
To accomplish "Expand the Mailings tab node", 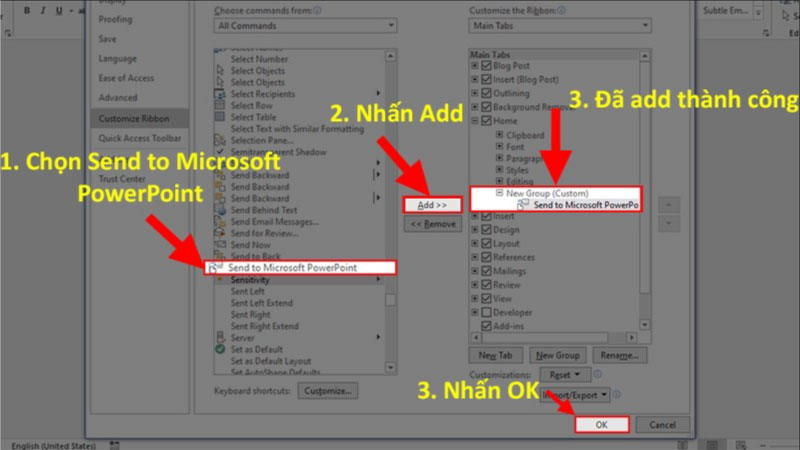I will pyautogui.click(x=475, y=271).
